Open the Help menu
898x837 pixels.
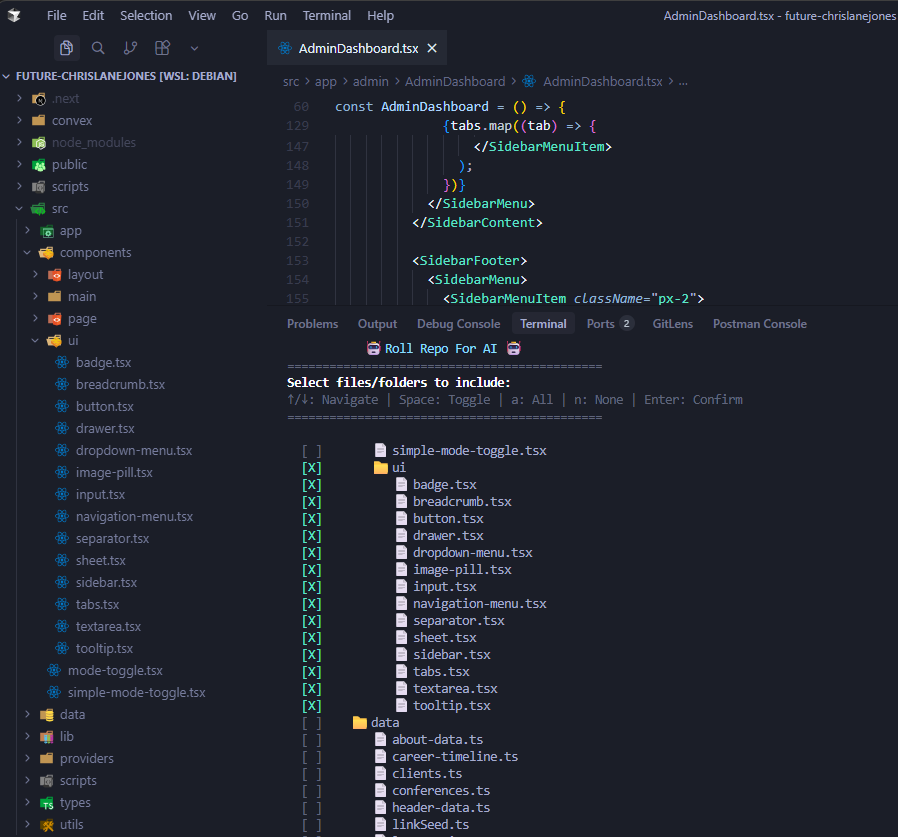click(x=380, y=15)
